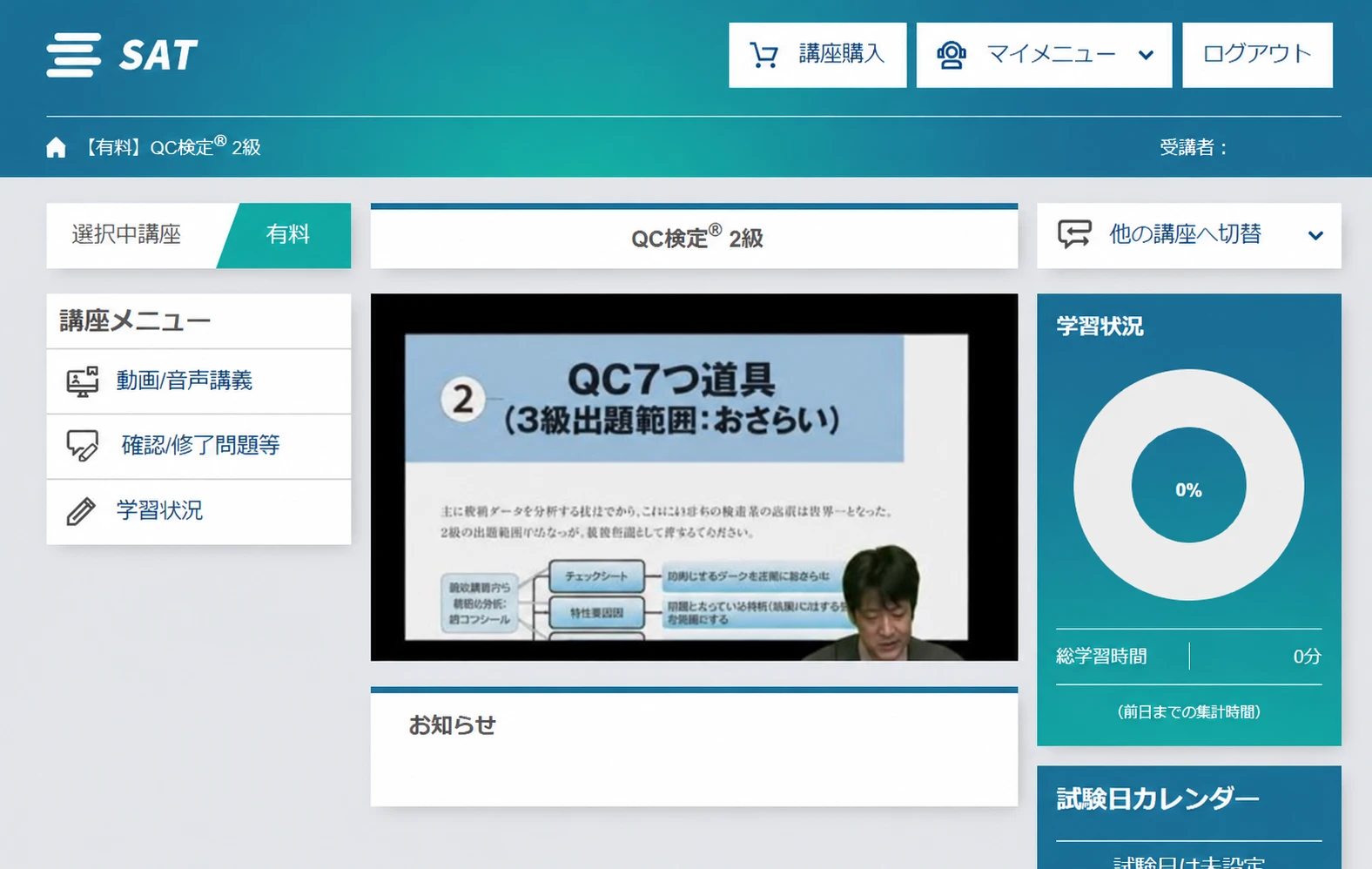Click the video lecture monitor icon
Viewport: 1372px width, 869px height.
83,381
